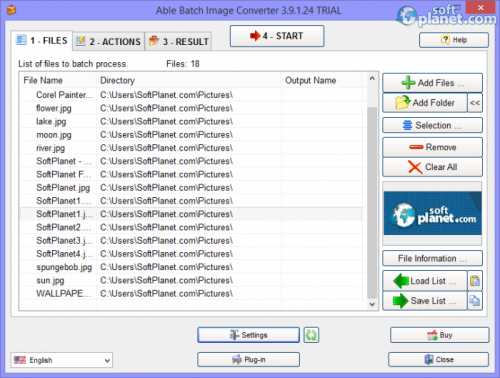Open the 2 - ACTIONS tab
Viewport: 500px width, 378px height.
pos(109,42)
